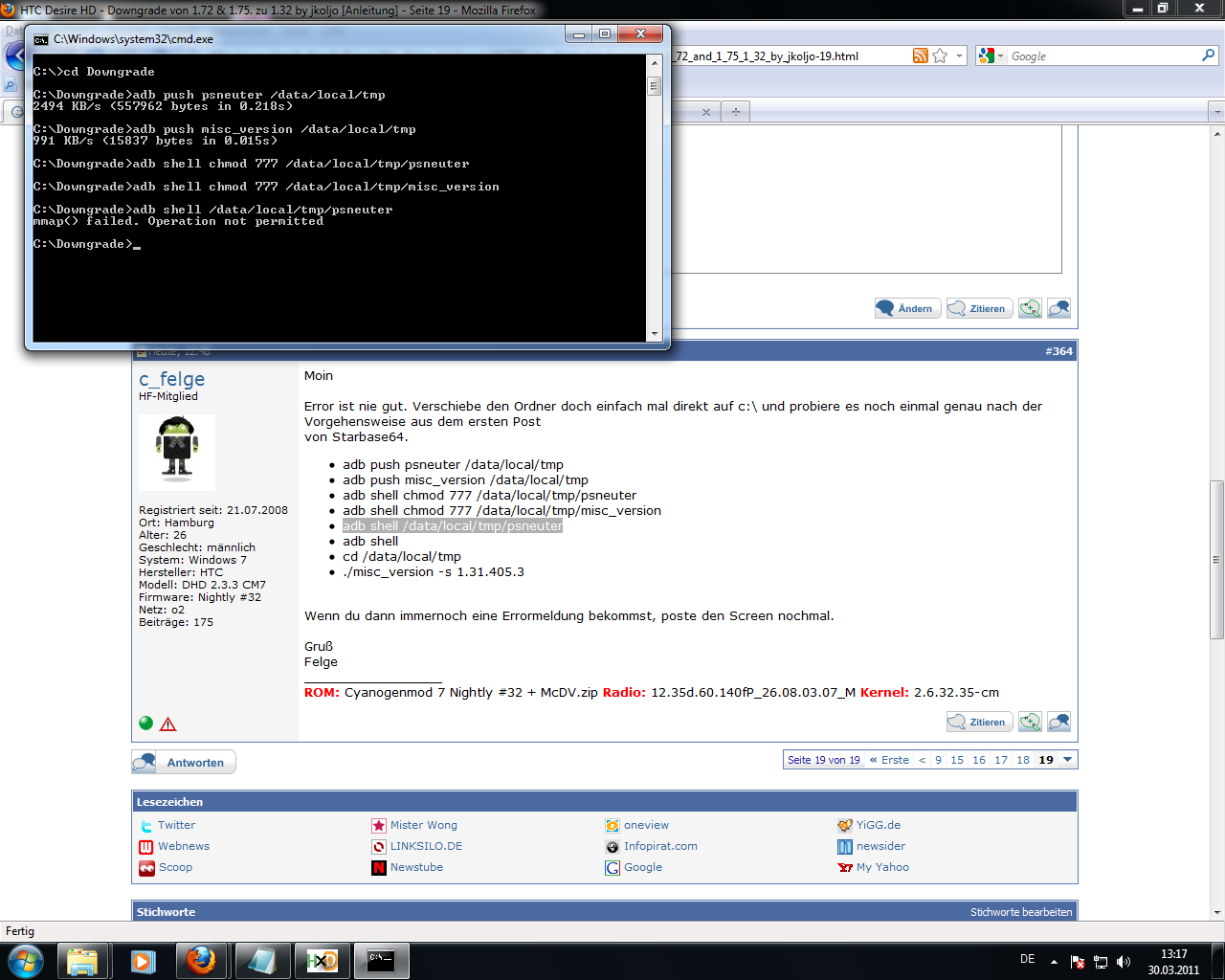Click the text './misc_version -s 1.31.405.3'

[x=434, y=572]
